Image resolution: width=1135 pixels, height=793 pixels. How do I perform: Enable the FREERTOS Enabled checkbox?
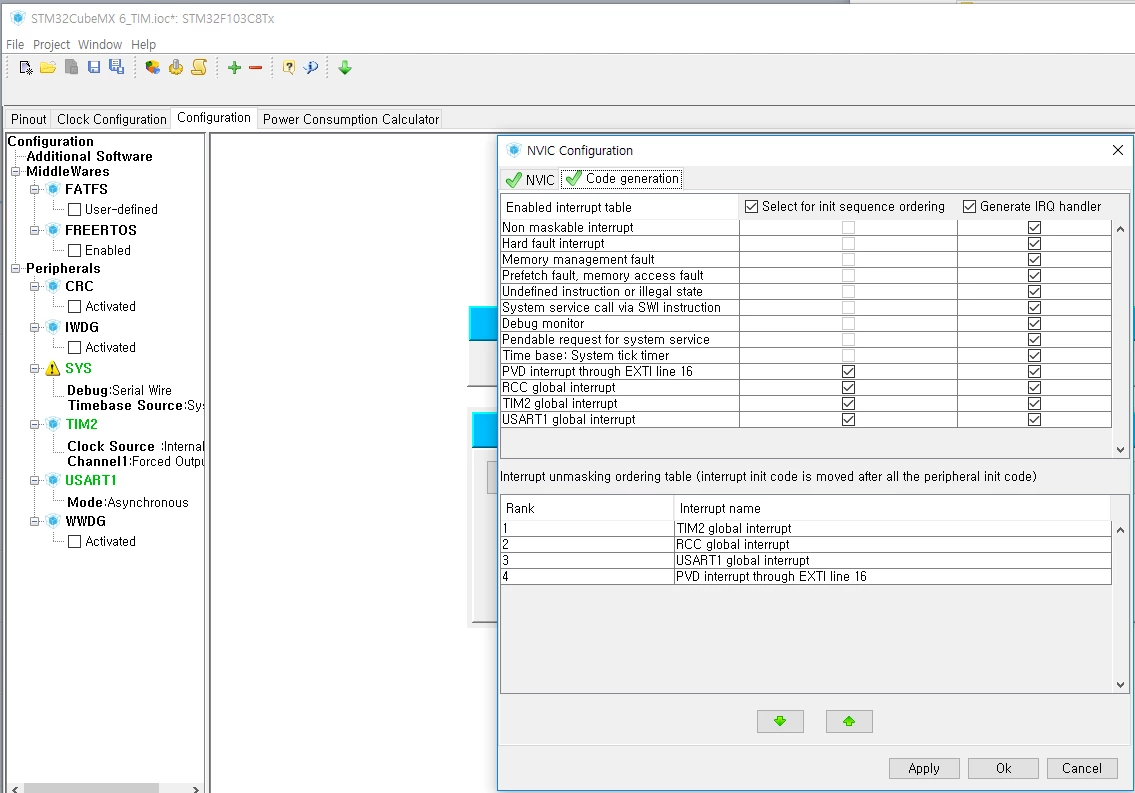coord(74,250)
